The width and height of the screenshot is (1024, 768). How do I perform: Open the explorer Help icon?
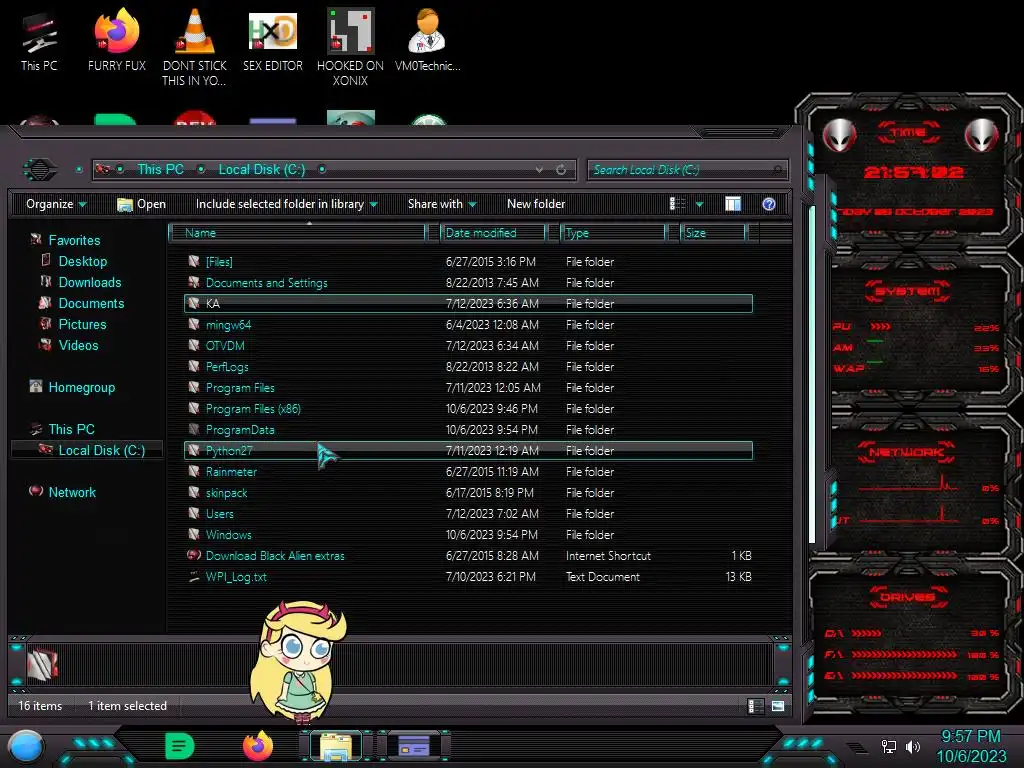(769, 204)
